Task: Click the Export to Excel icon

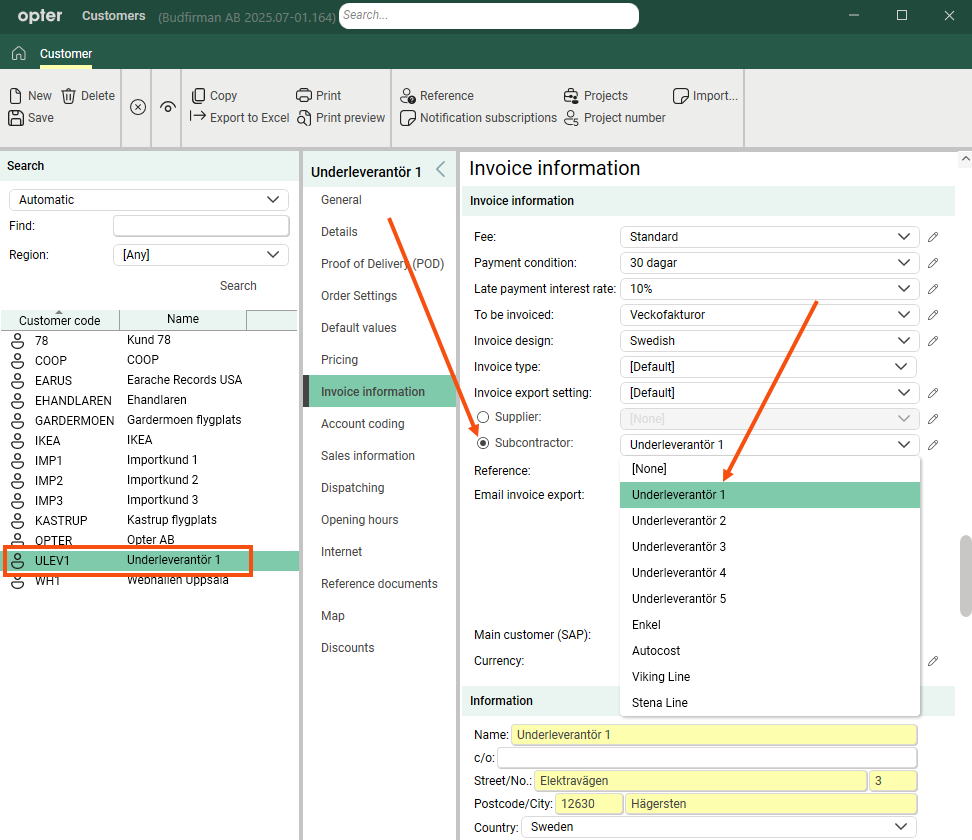Action: (x=198, y=118)
